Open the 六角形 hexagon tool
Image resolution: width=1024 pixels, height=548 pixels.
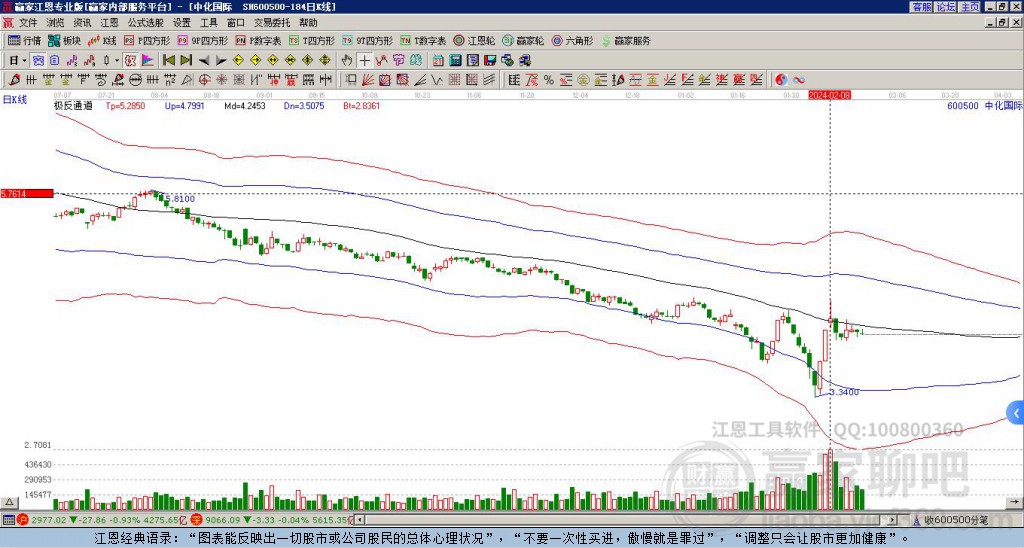click(x=573, y=40)
